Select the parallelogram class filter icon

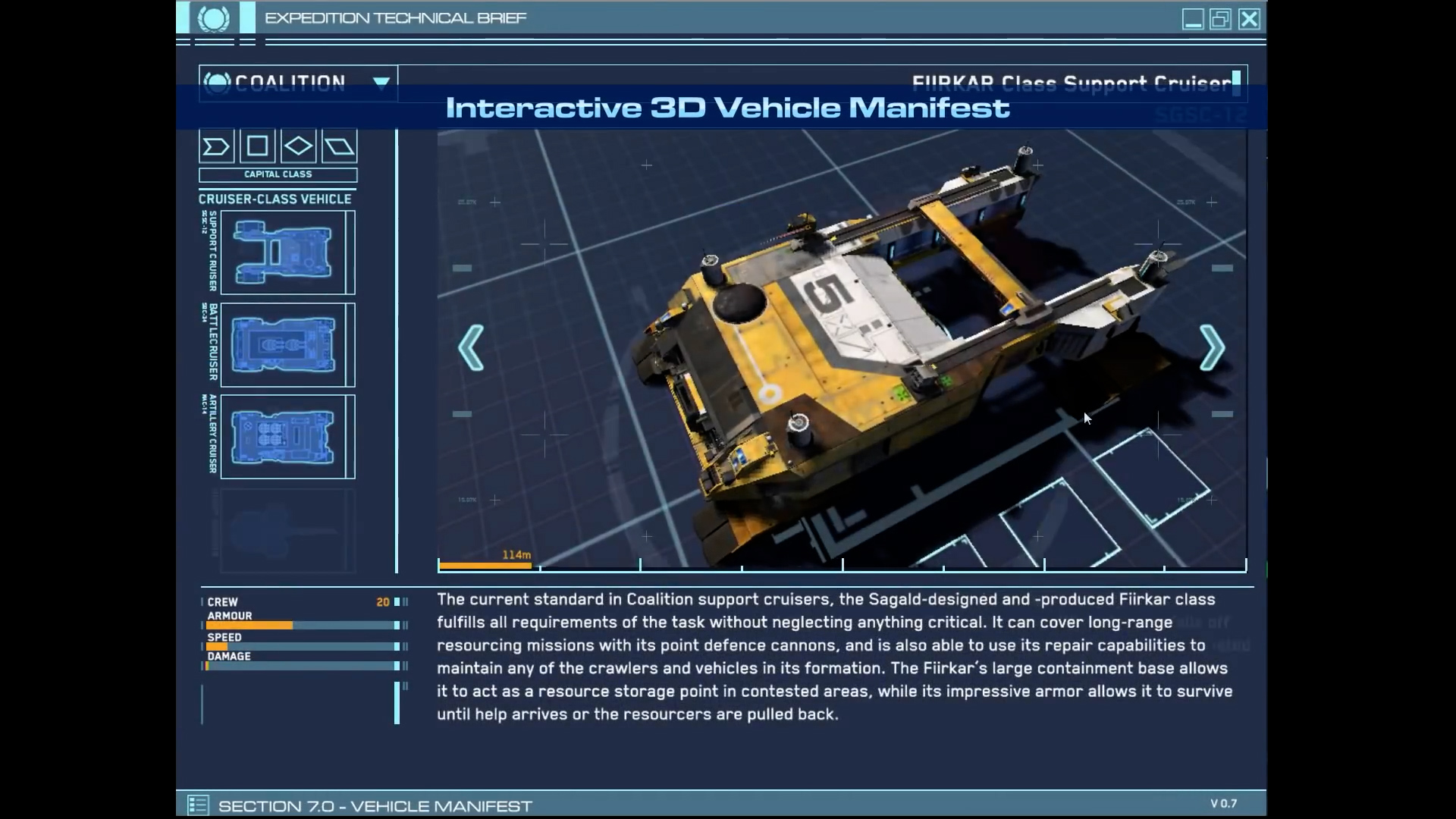tap(339, 146)
